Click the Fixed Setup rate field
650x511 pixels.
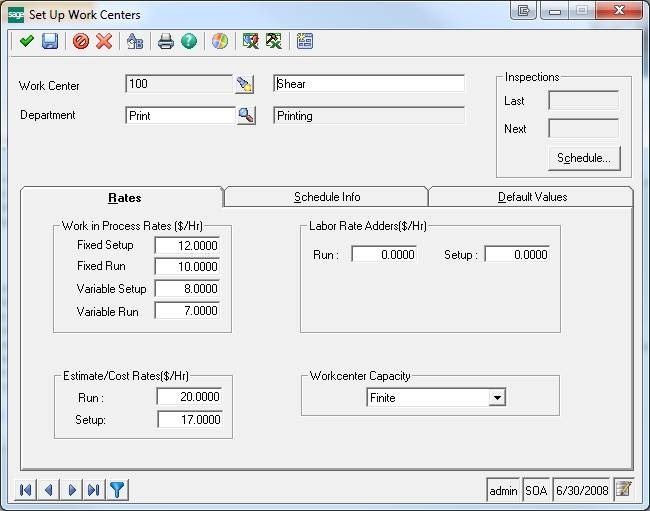tap(187, 245)
